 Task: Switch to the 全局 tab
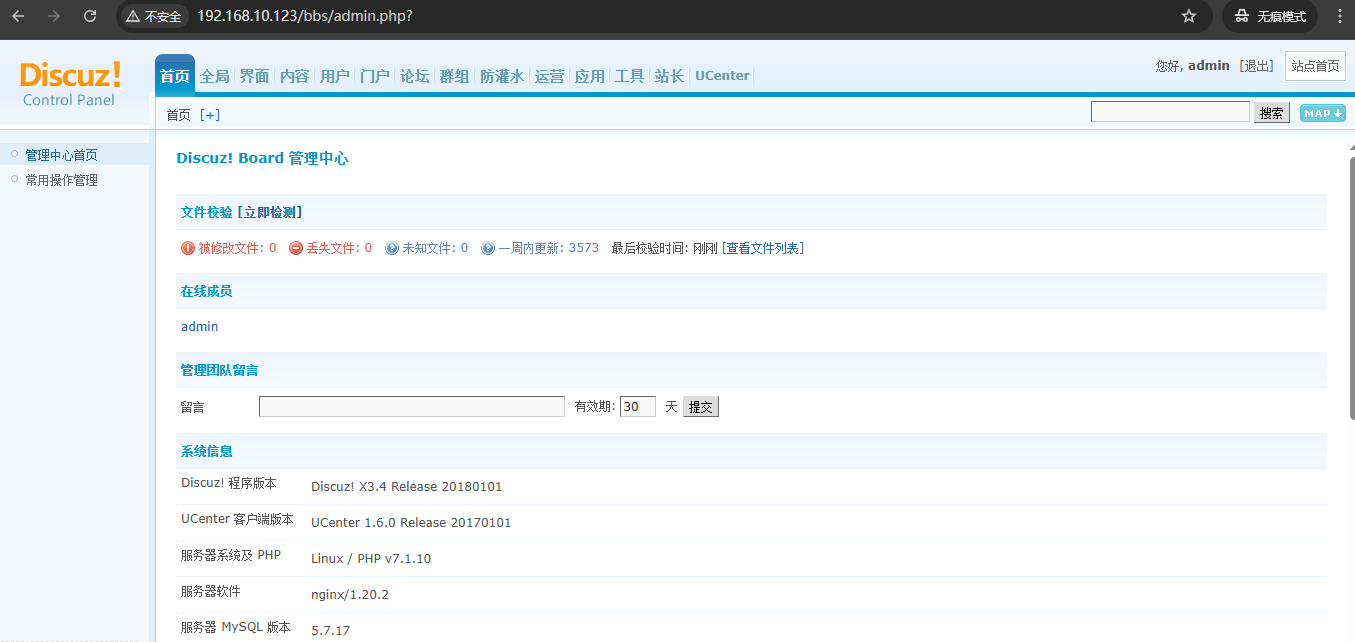tap(215, 76)
